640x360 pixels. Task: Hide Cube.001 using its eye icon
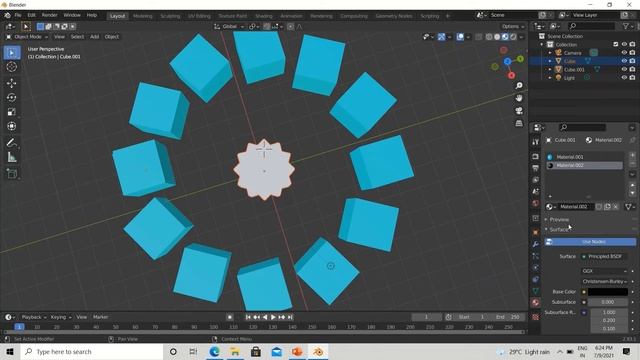(624, 69)
